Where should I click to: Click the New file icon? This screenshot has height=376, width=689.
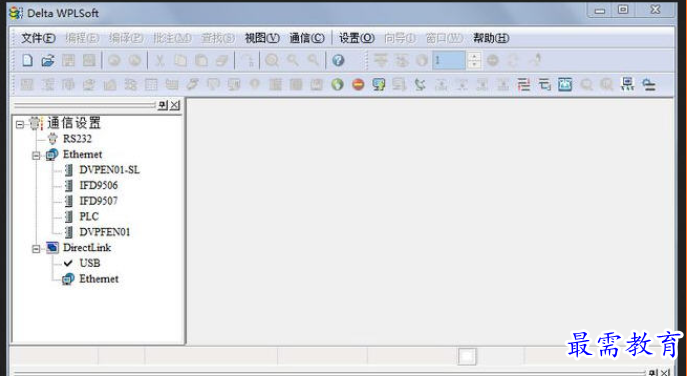(27, 60)
